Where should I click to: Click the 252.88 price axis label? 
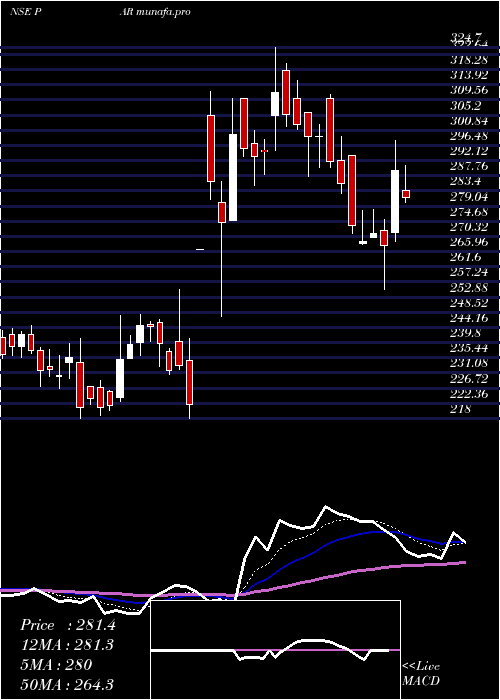468,288
